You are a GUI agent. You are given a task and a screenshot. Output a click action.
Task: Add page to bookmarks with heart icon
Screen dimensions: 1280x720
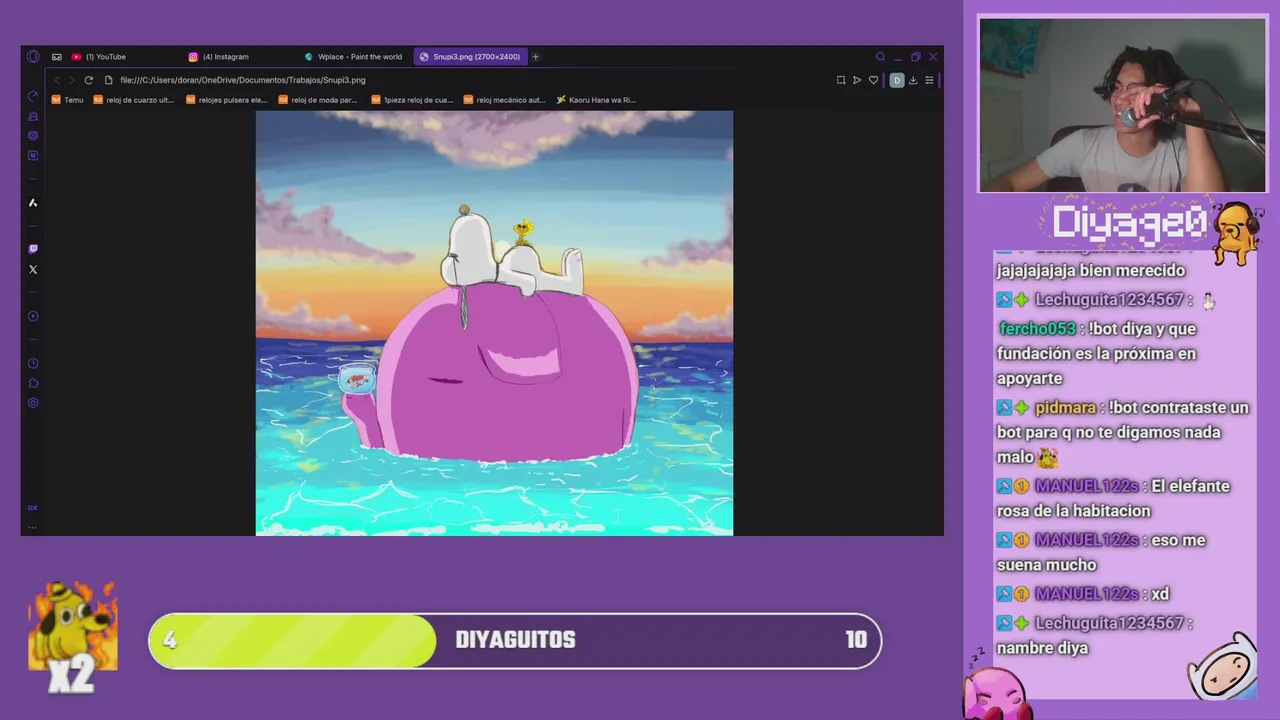tap(873, 80)
